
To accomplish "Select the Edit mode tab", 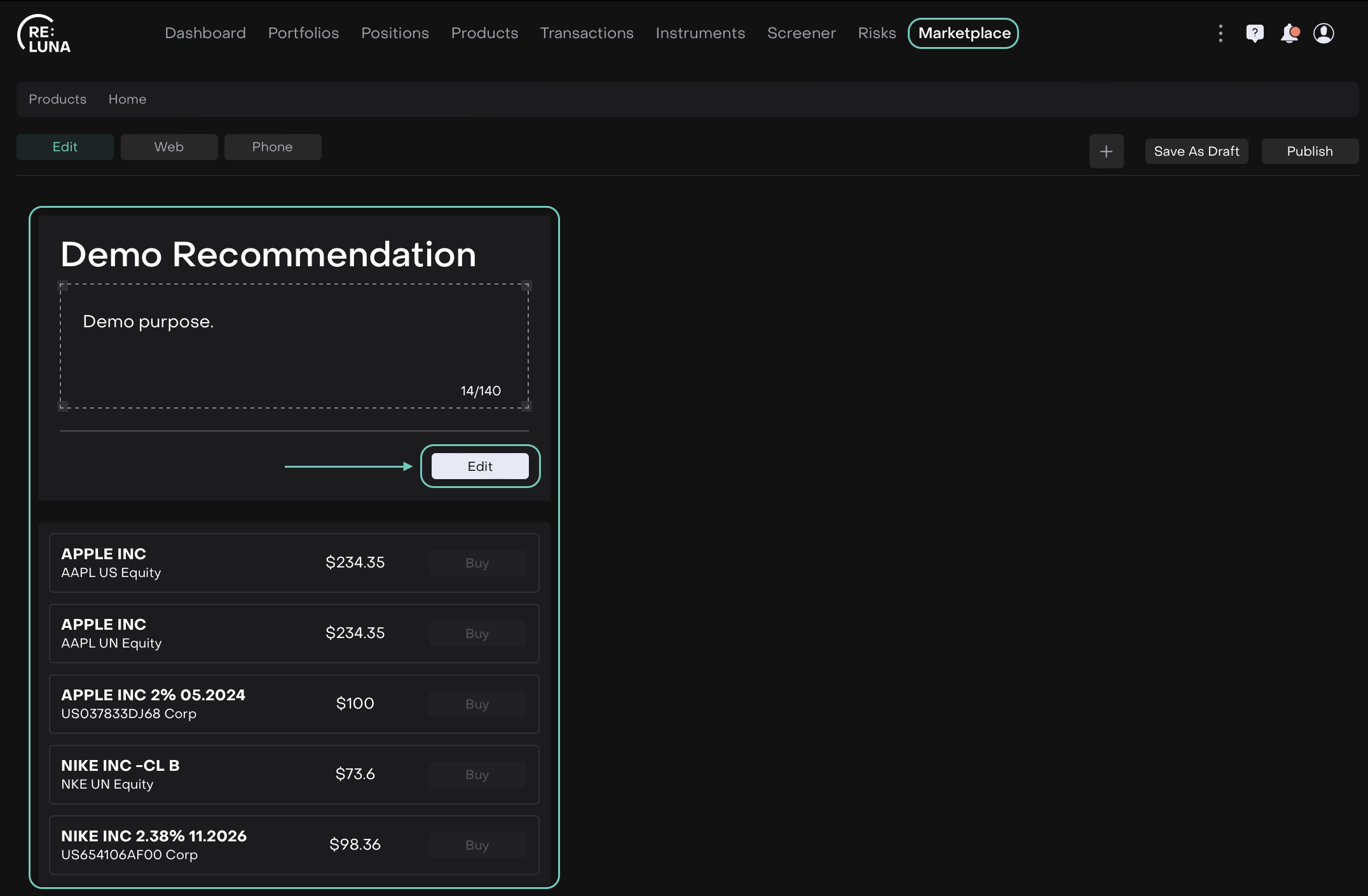I will coord(65,147).
